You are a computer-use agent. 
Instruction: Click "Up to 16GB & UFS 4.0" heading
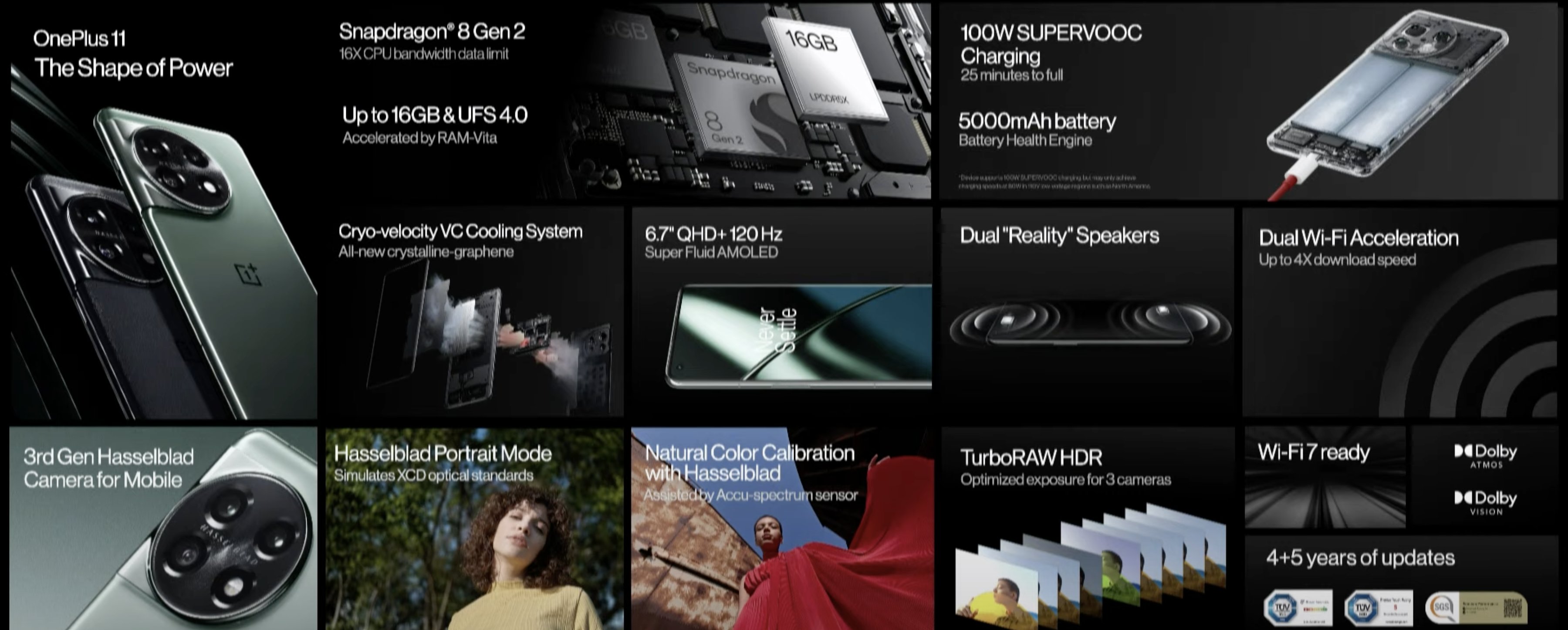pos(435,115)
